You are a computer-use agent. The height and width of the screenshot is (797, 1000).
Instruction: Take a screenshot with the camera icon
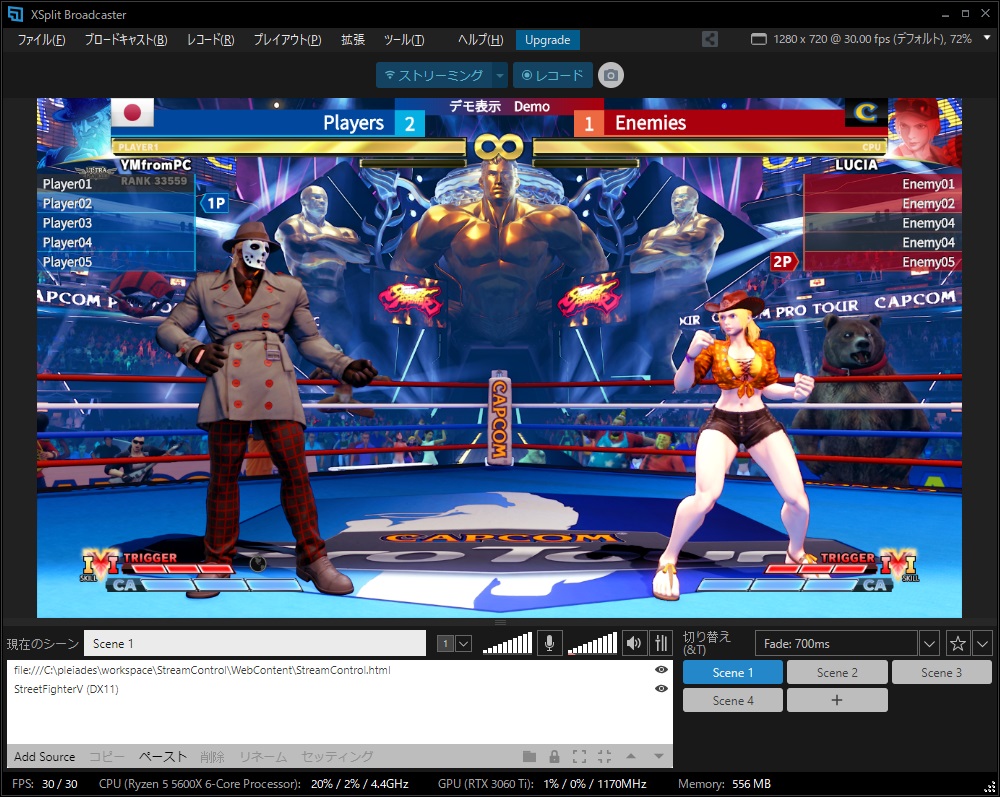(610, 75)
